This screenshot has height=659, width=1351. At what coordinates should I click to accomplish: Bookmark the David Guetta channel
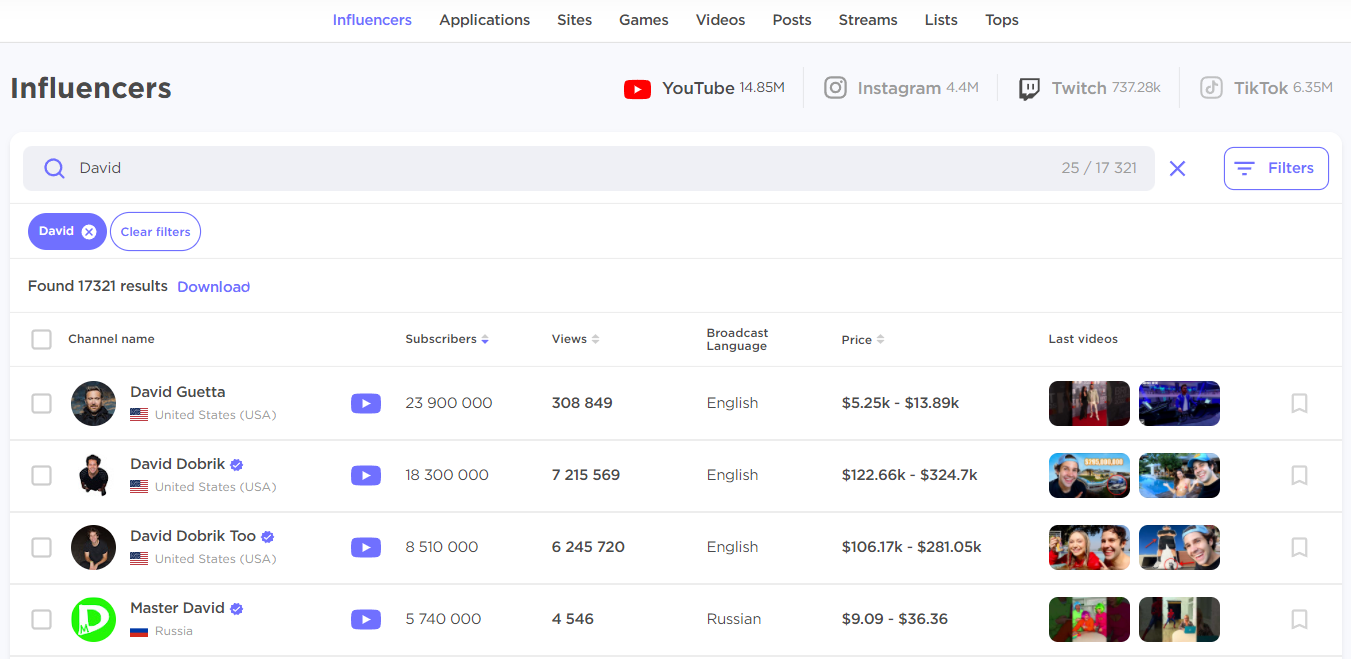tap(1299, 404)
